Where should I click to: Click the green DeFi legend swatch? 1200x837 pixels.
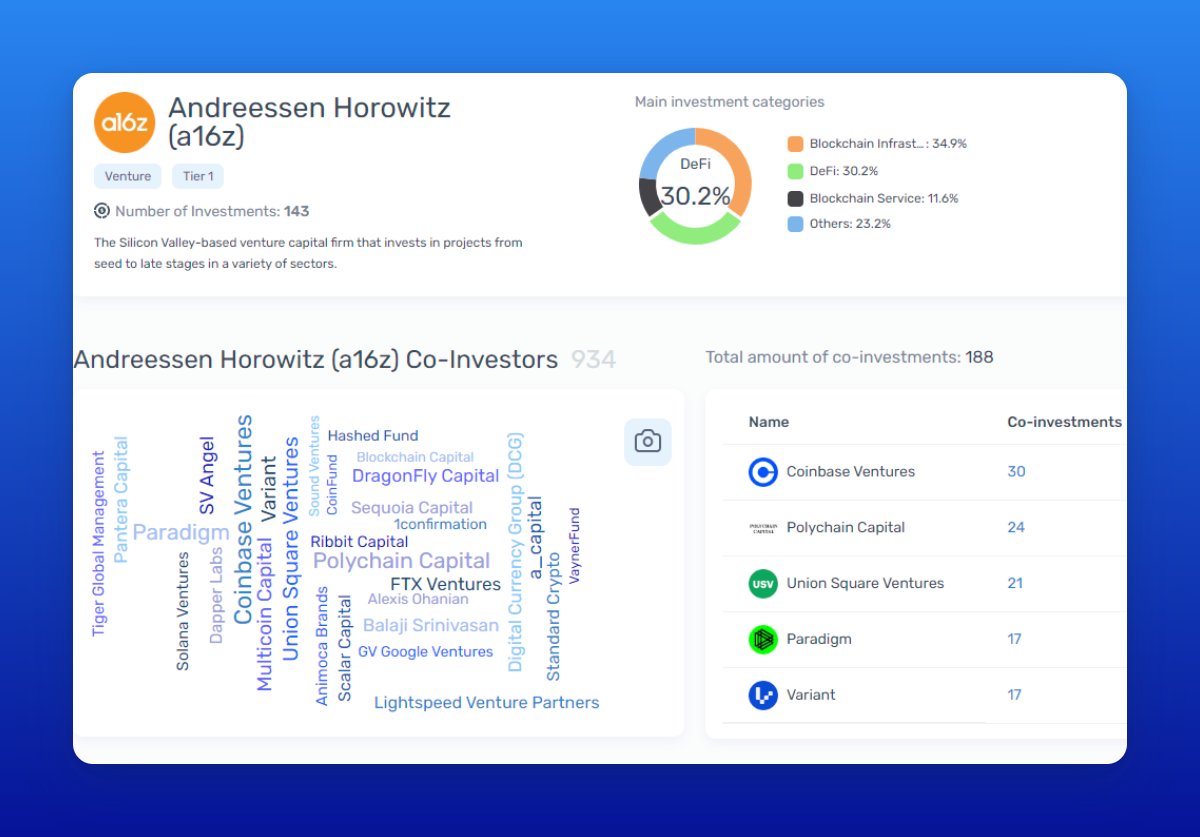pos(795,171)
